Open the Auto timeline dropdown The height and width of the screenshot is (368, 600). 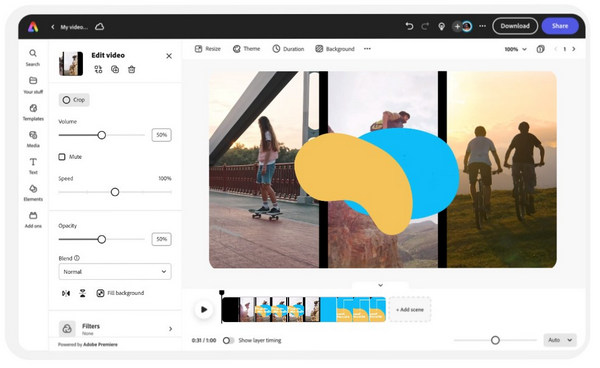(560, 340)
